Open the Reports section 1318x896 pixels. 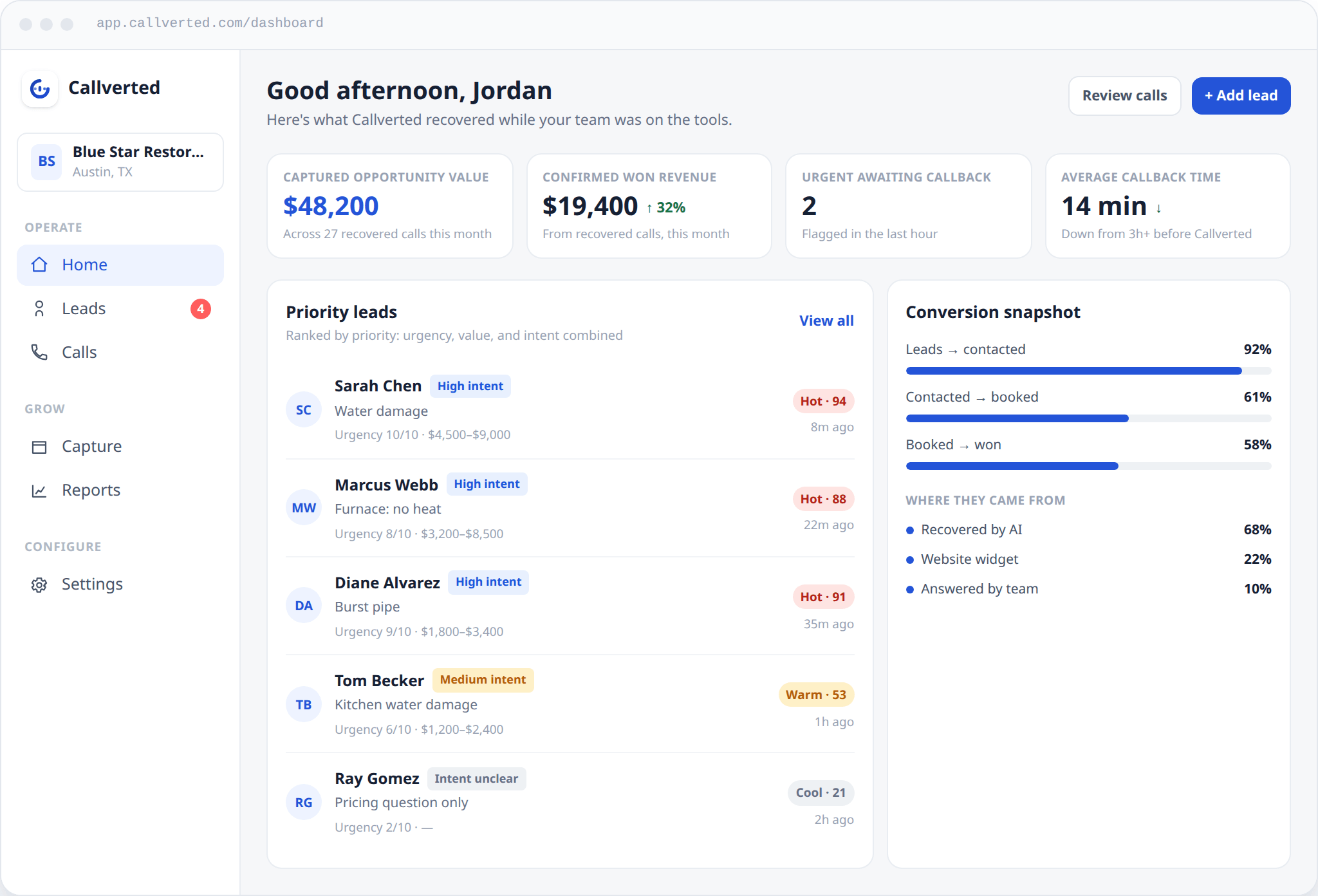[x=120, y=490]
